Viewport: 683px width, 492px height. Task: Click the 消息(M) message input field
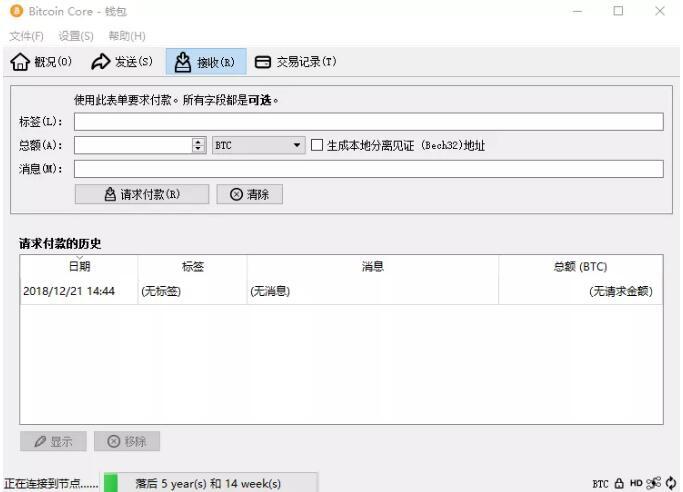pos(369,169)
